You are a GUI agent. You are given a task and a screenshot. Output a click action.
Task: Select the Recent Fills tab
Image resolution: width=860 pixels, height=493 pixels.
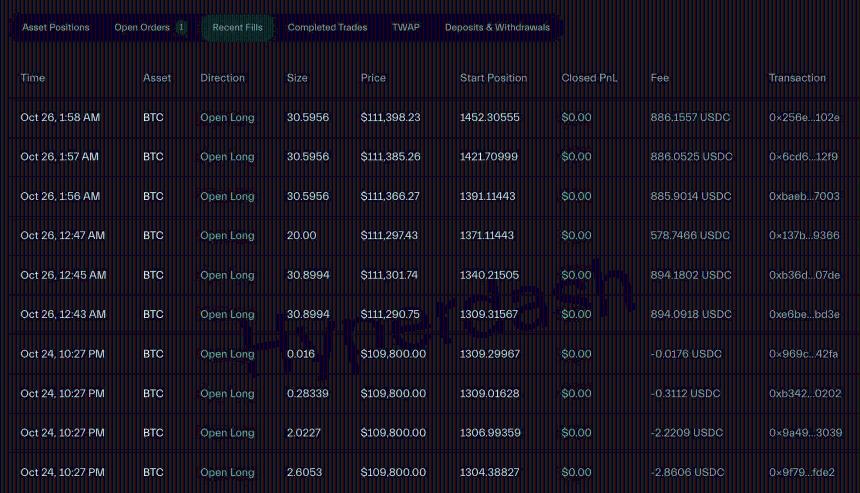(237, 28)
